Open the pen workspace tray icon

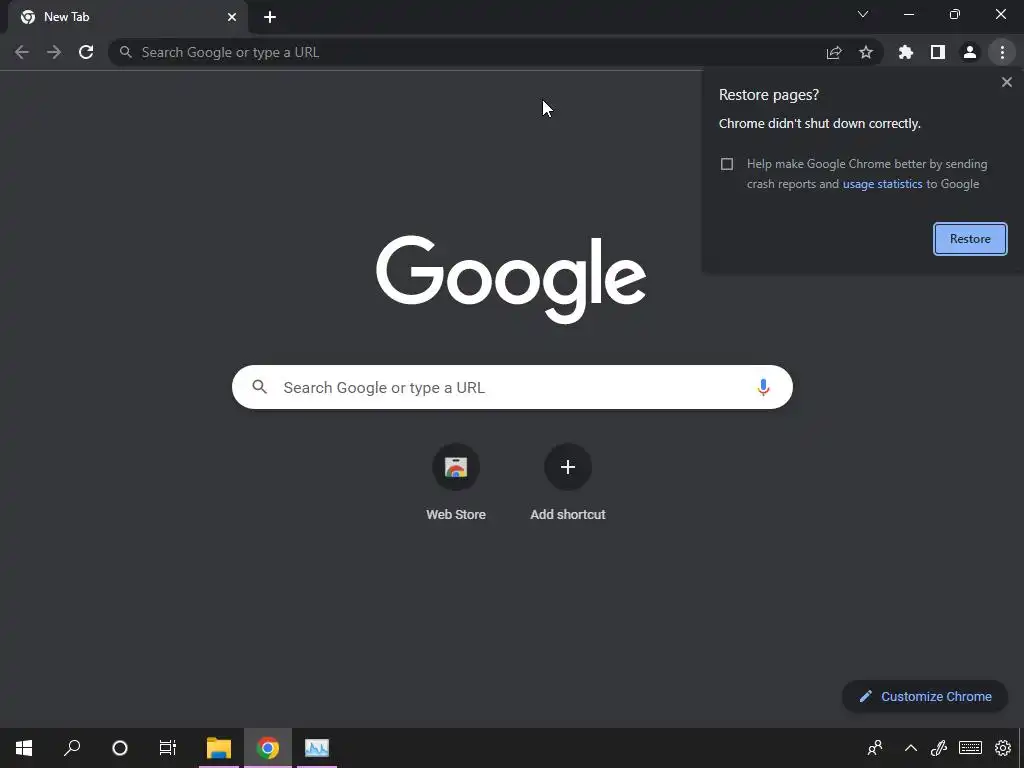pos(939,748)
